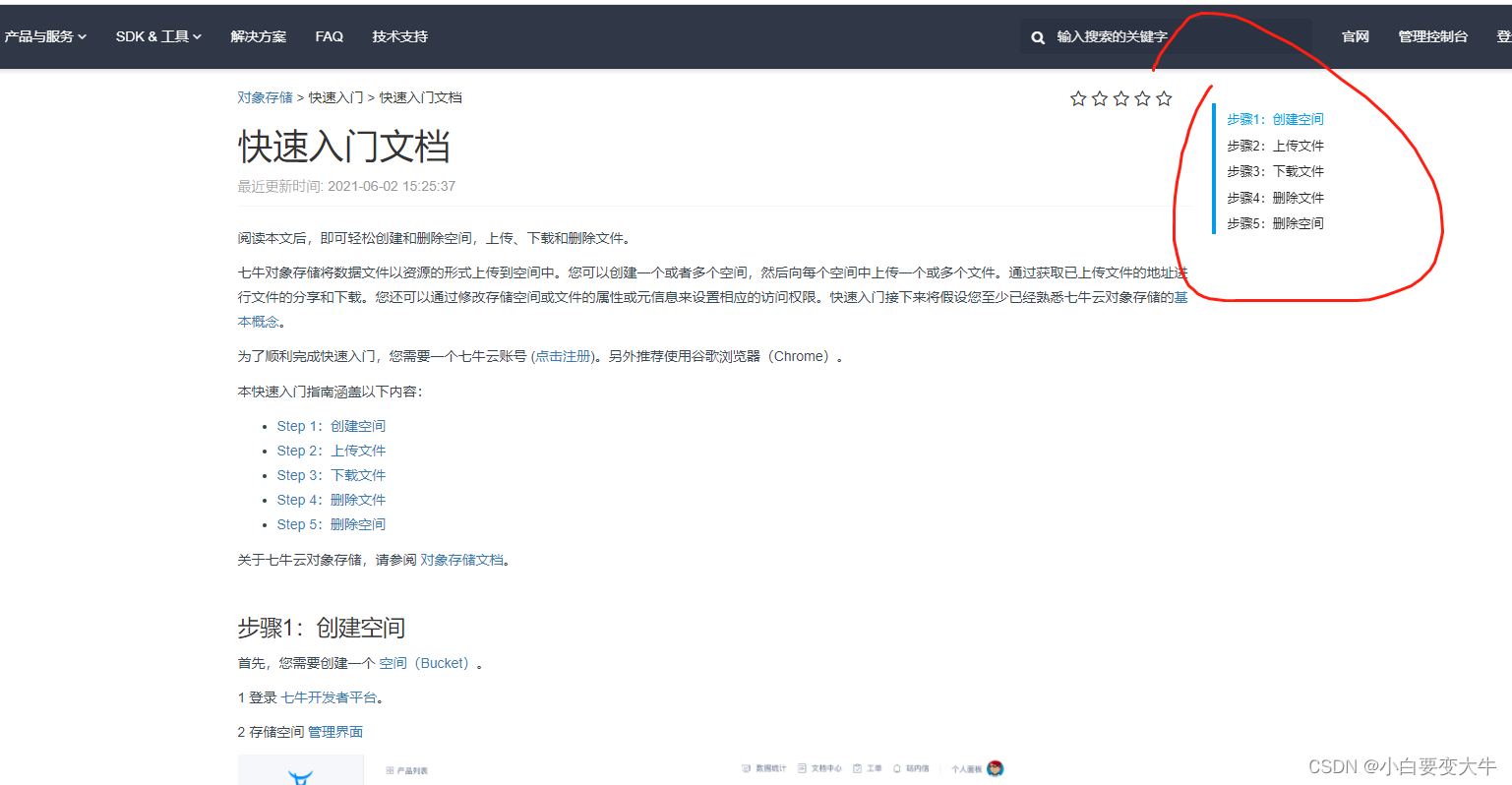Open the 本概念 link in paragraph
The image size is (1512, 785).
pos(258,322)
